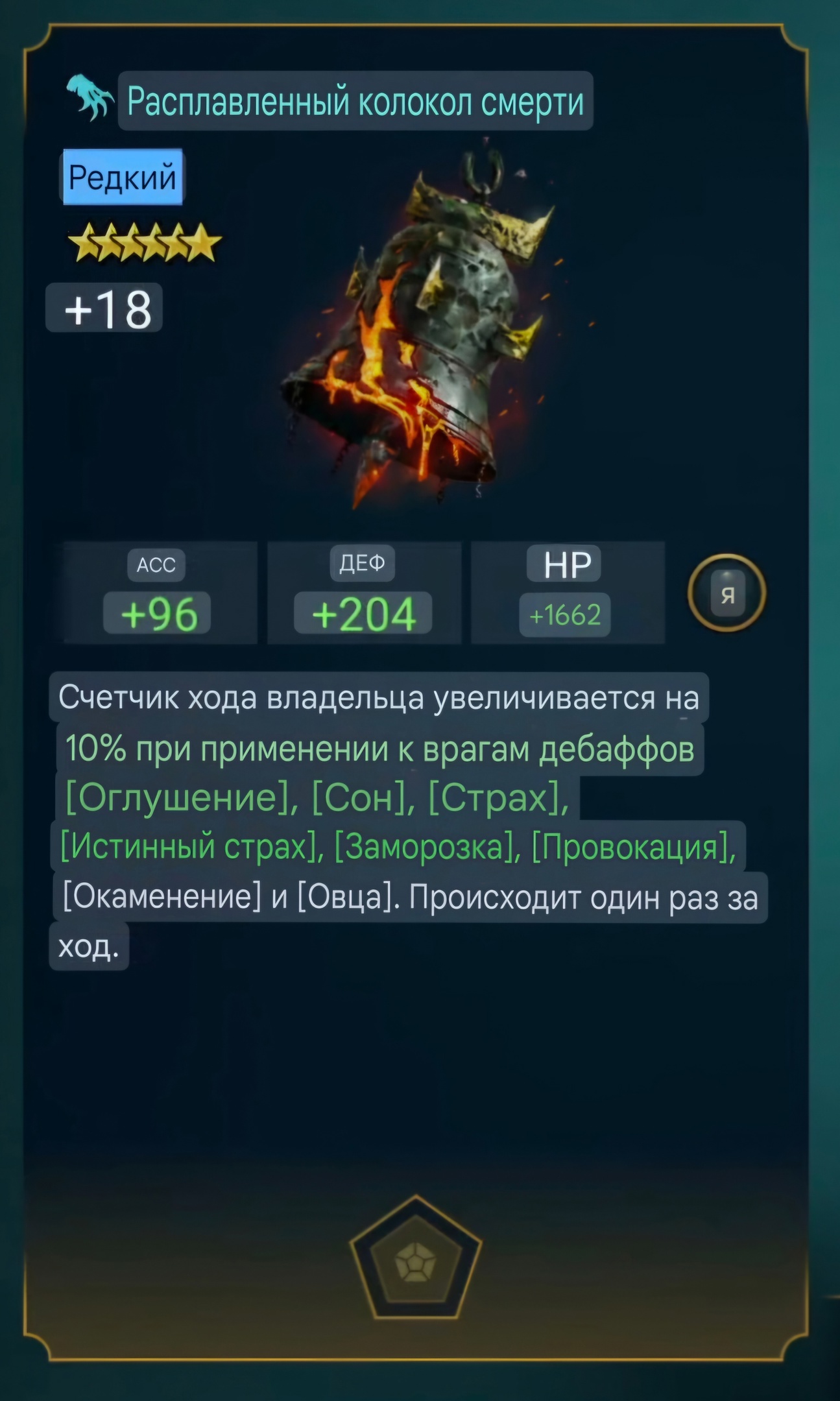Tap the [Окаменение] debuff keyword
The height and width of the screenshot is (1401, 840).
(162, 898)
